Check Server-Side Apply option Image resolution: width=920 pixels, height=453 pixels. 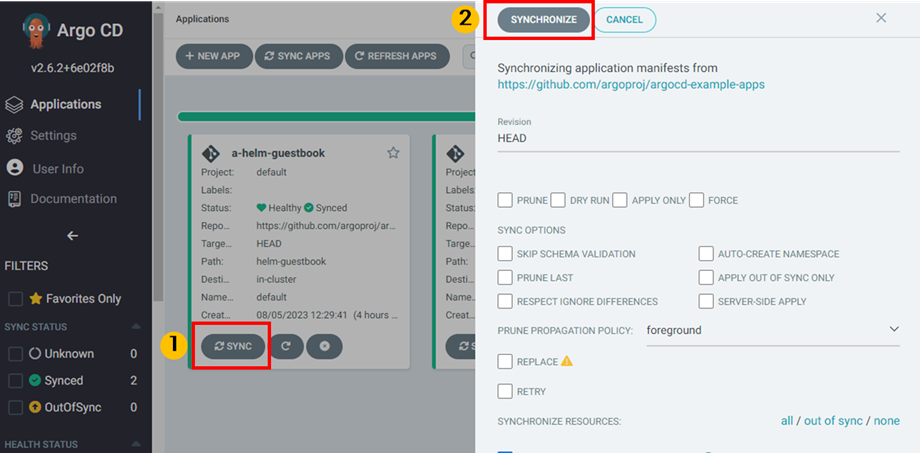706,301
